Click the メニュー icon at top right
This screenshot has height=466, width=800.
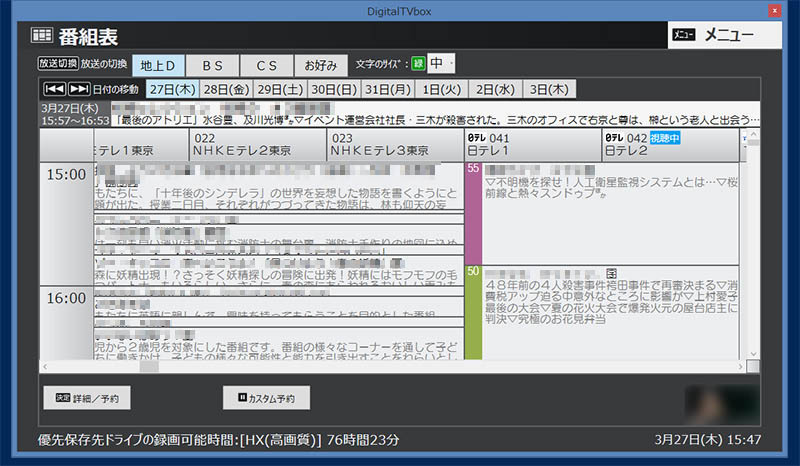coord(684,36)
